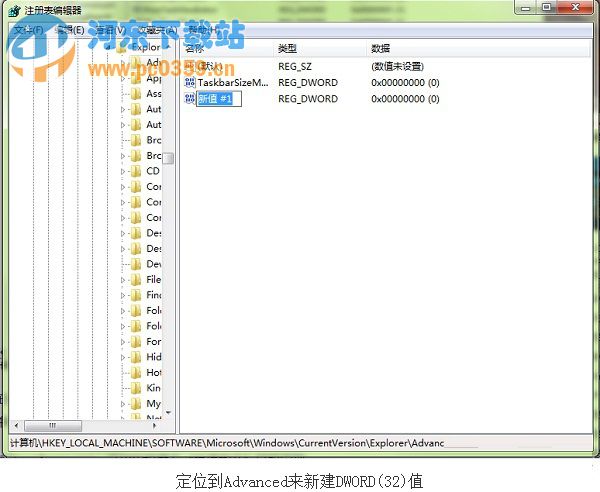600x492 pixels.
Task: Click the tree scrollbar down arrow
Action: 168,412
